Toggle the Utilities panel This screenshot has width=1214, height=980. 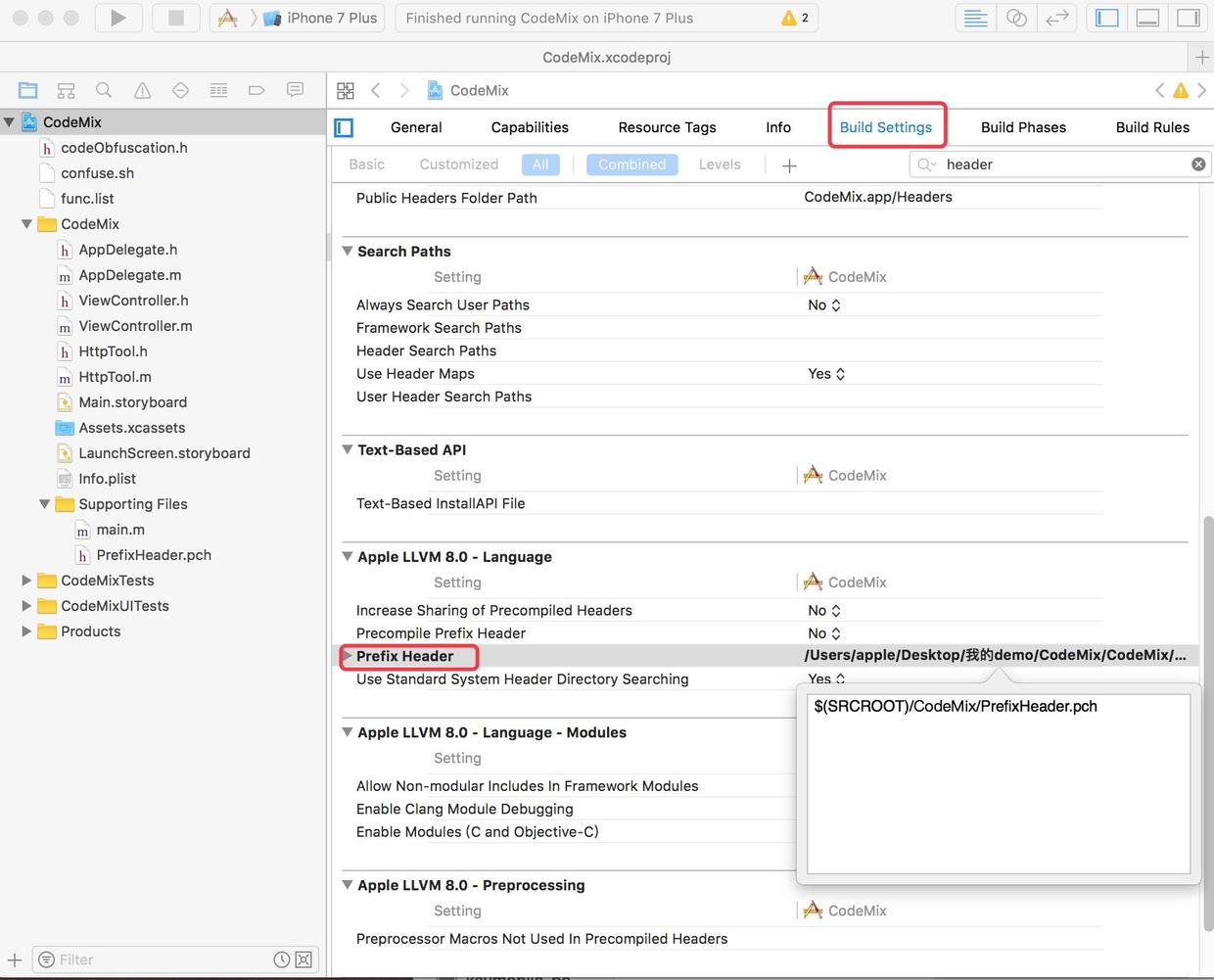[x=1188, y=18]
